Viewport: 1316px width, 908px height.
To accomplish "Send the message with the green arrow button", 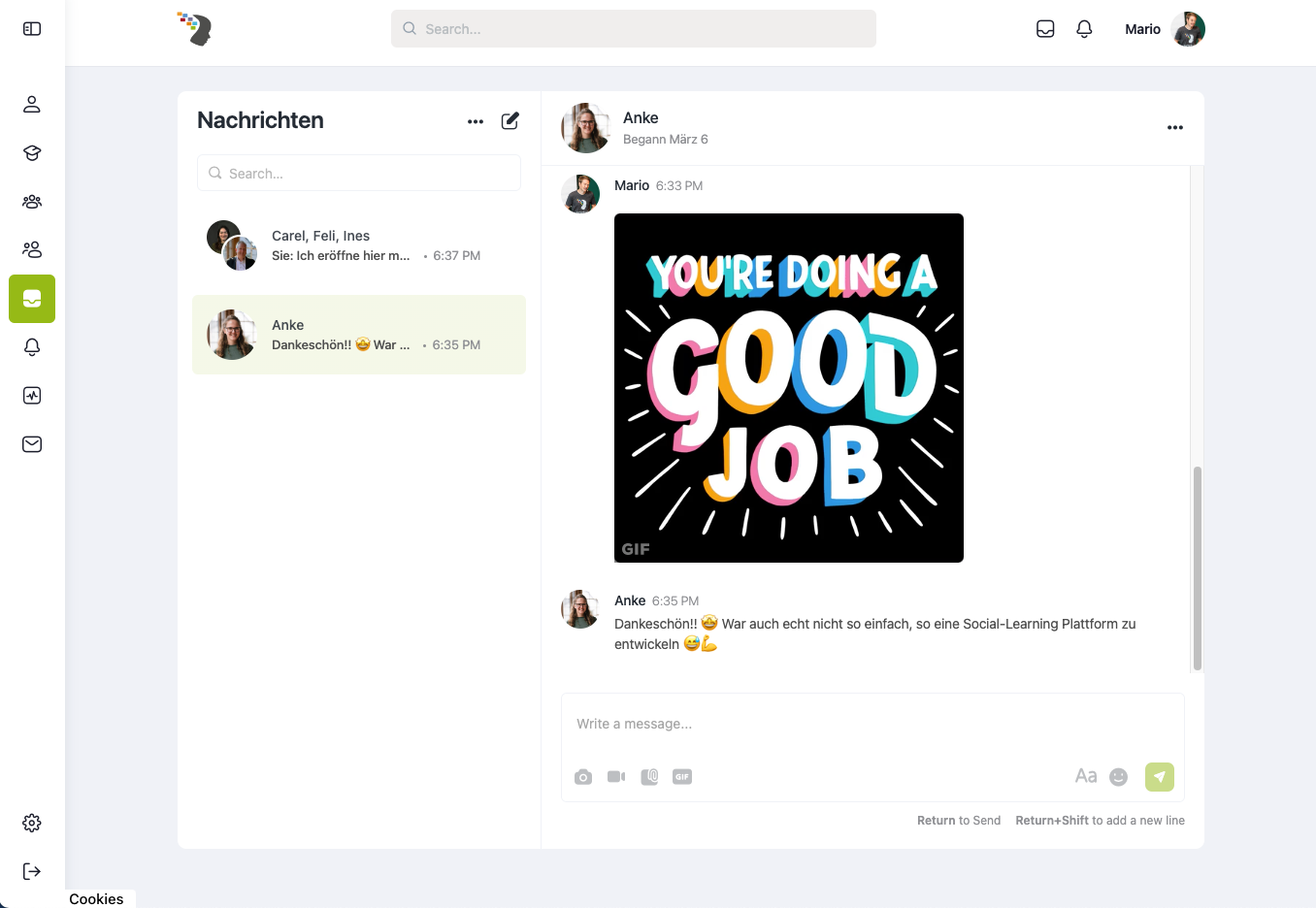I will click(x=1160, y=777).
